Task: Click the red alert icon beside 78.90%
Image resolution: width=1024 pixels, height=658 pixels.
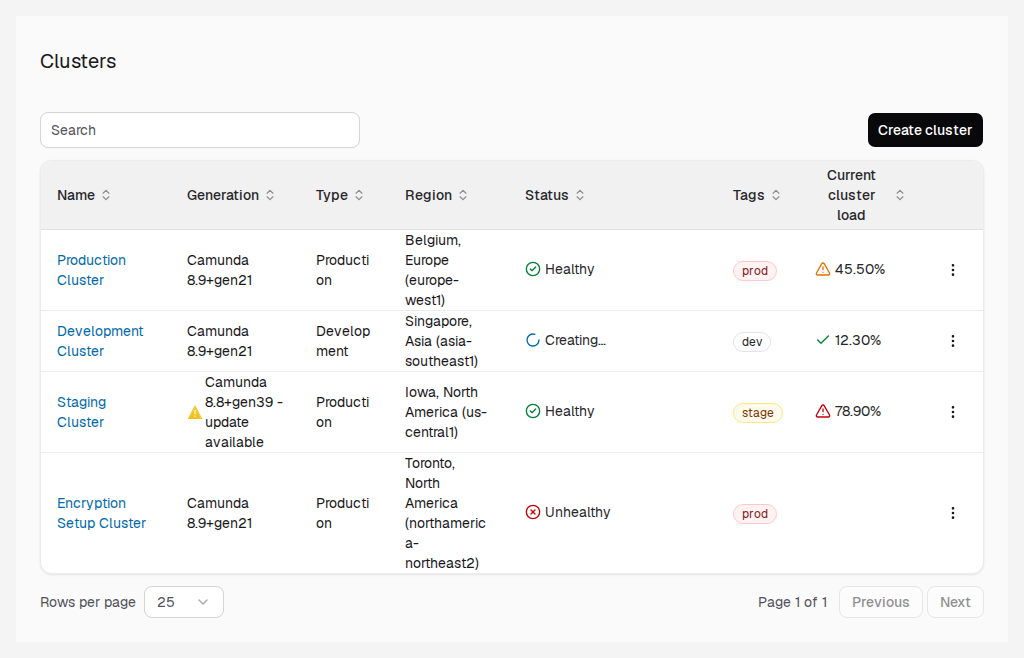Action: (823, 411)
